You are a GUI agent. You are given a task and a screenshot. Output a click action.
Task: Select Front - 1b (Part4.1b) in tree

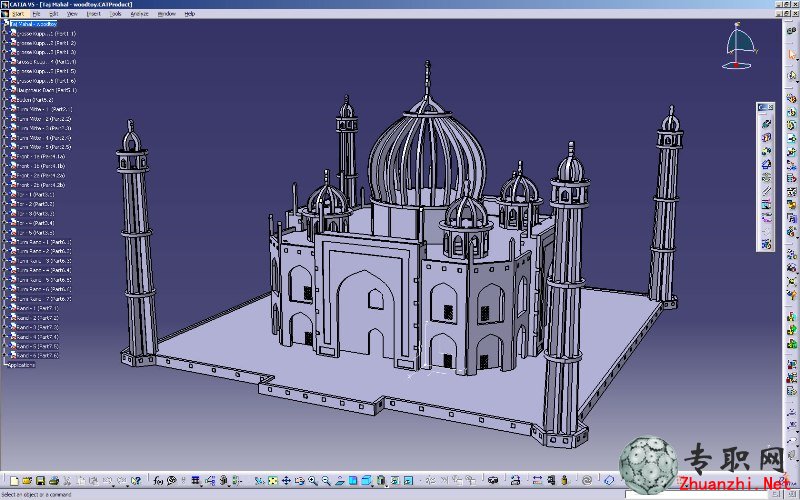(41, 166)
